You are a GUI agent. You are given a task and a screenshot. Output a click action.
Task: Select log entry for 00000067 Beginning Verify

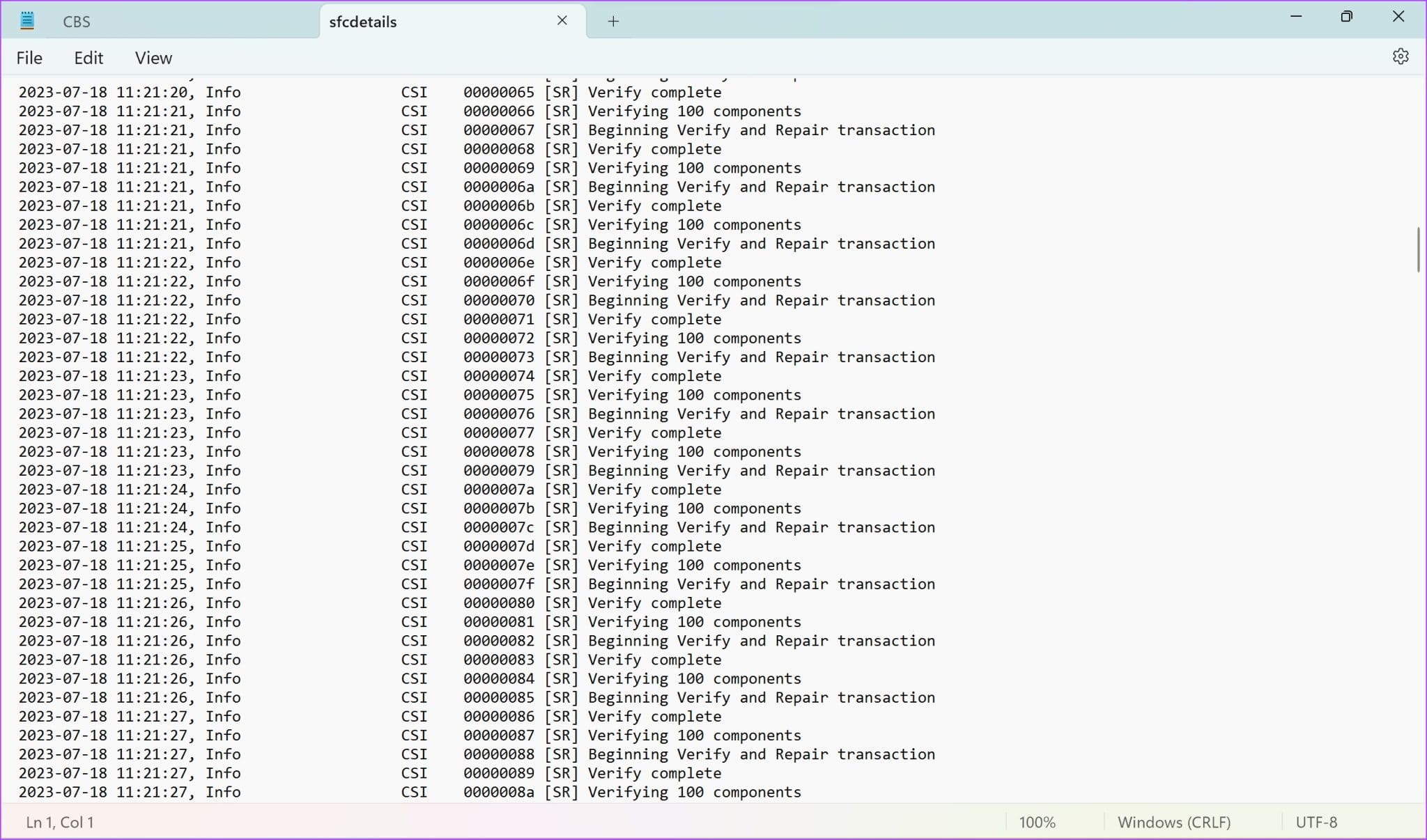point(476,130)
